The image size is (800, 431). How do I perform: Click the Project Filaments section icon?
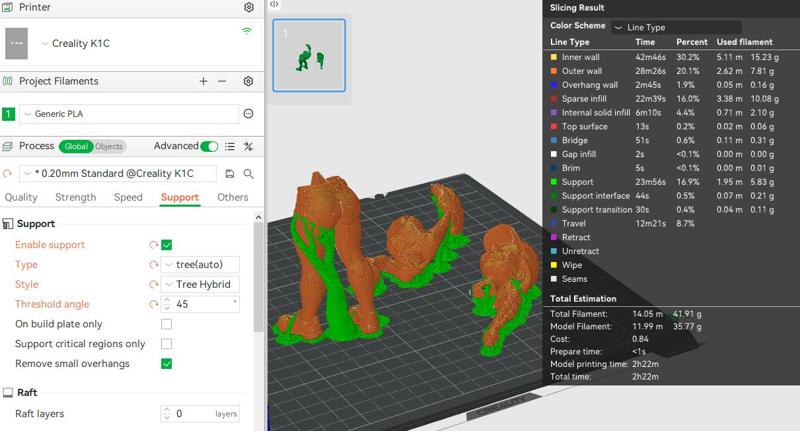(x=7, y=81)
